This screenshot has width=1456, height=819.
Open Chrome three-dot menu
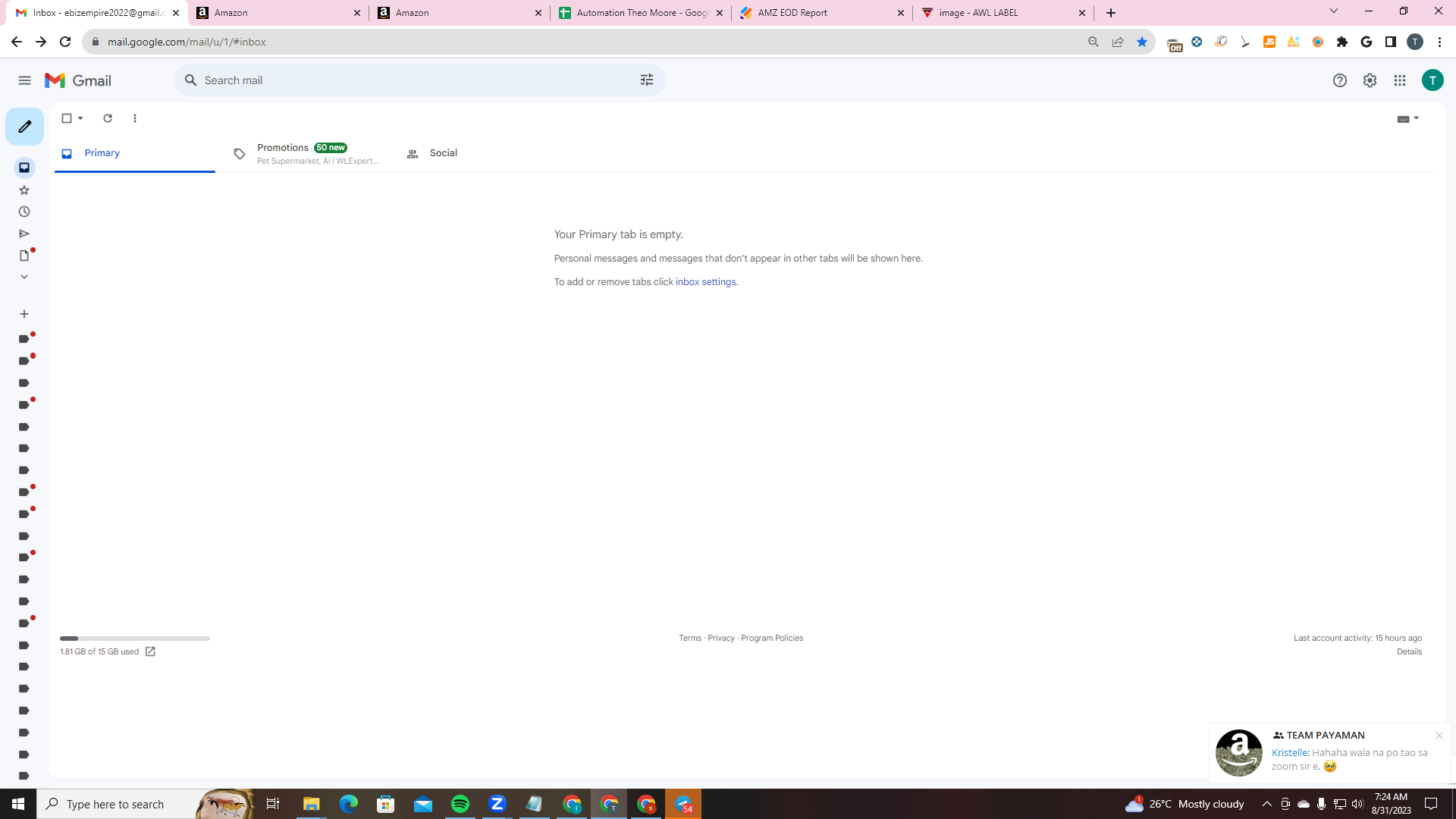(x=1439, y=42)
